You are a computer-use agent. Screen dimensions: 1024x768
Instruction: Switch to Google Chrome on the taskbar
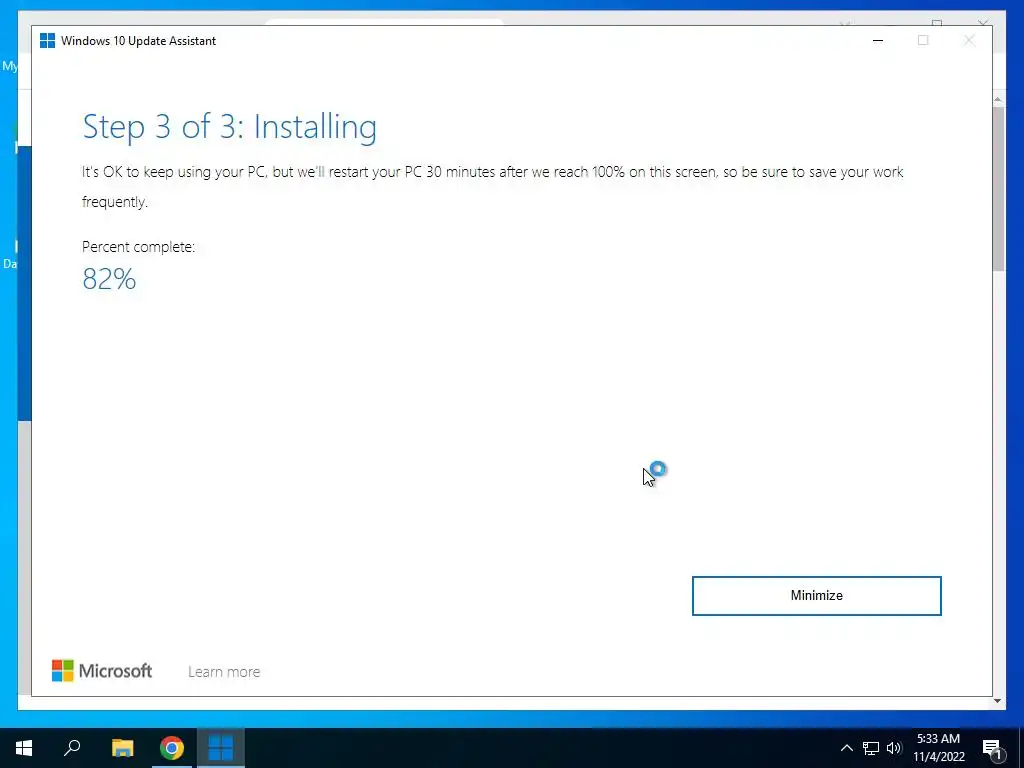172,748
